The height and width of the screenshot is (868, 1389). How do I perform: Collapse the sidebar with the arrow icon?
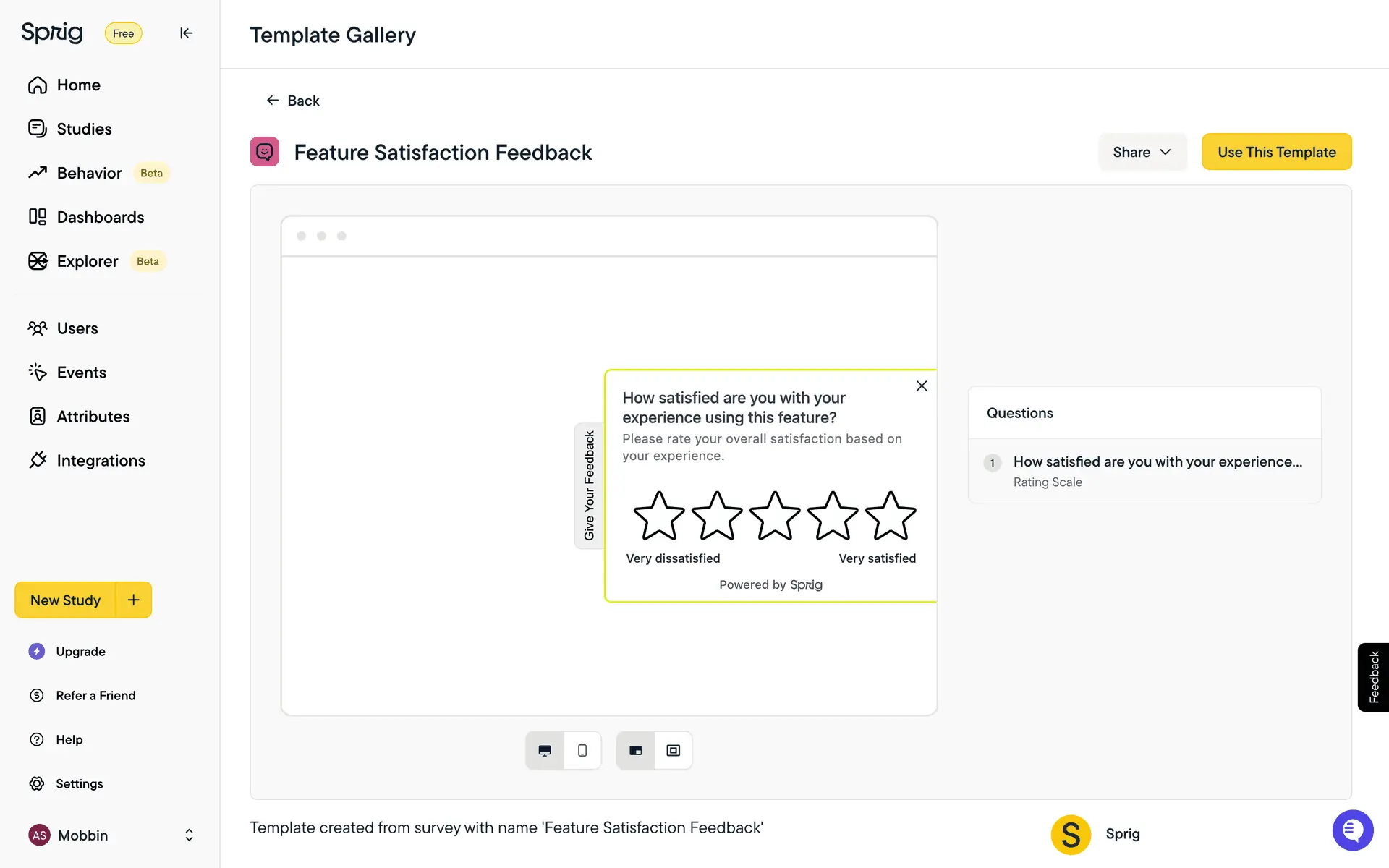pyautogui.click(x=186, y=33)
